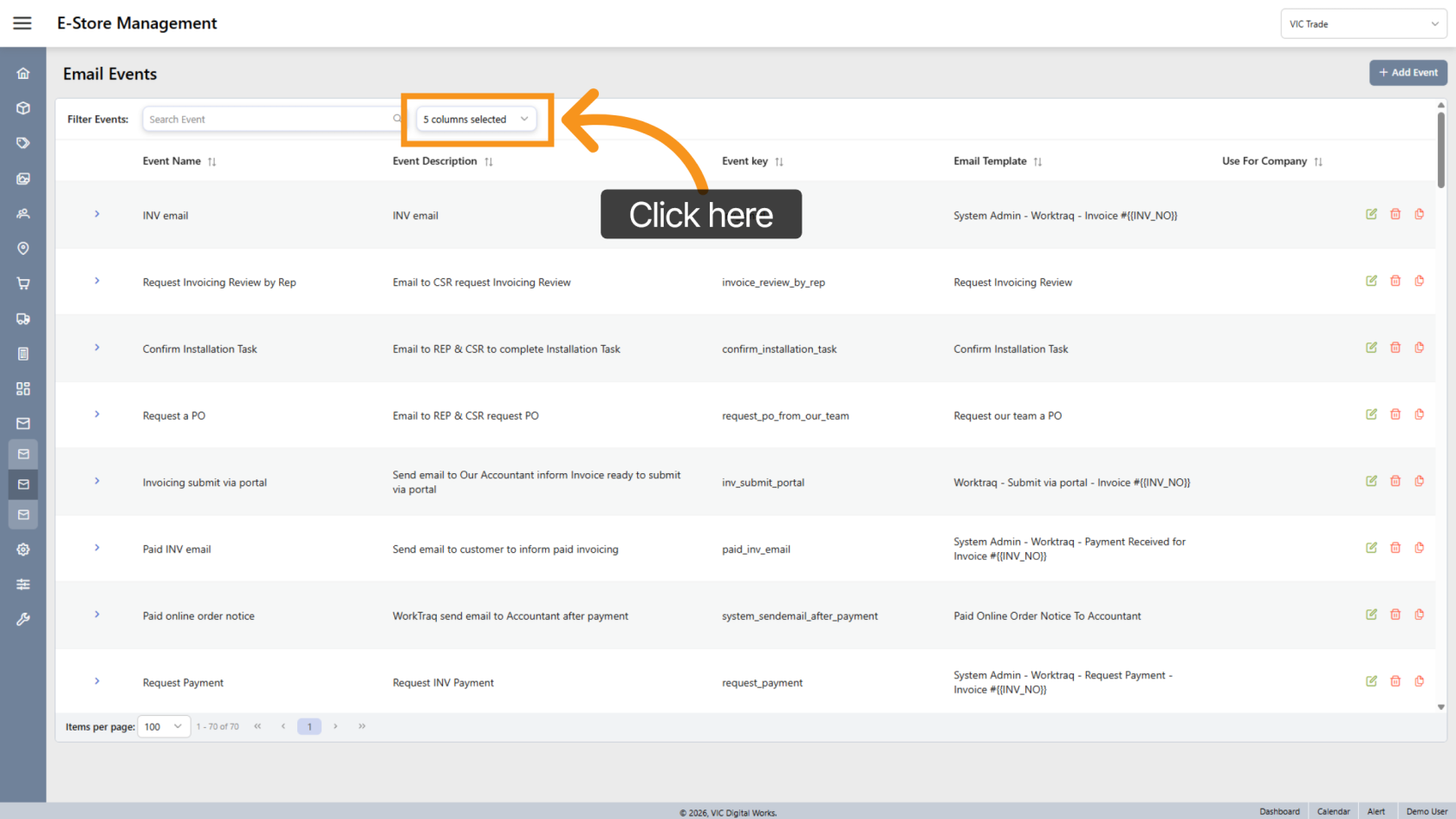This screenshot has width=1456, height=819.
Task: Click the Add Event button
Action: pos(1407,73)
